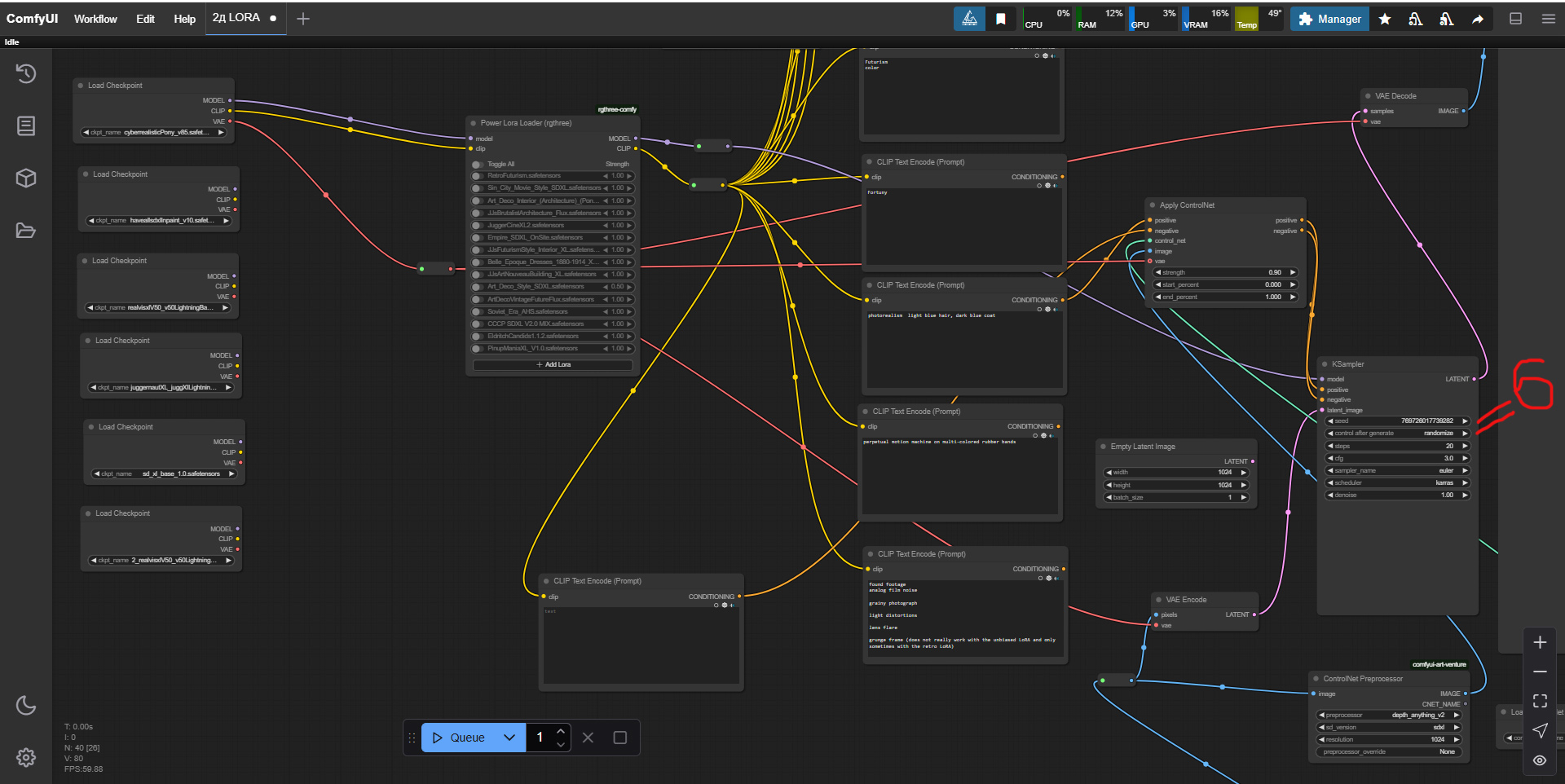Viewport: 1565px width, 784px height.
Task: Open the queue history sidebar icon
Action: [26, 73]
